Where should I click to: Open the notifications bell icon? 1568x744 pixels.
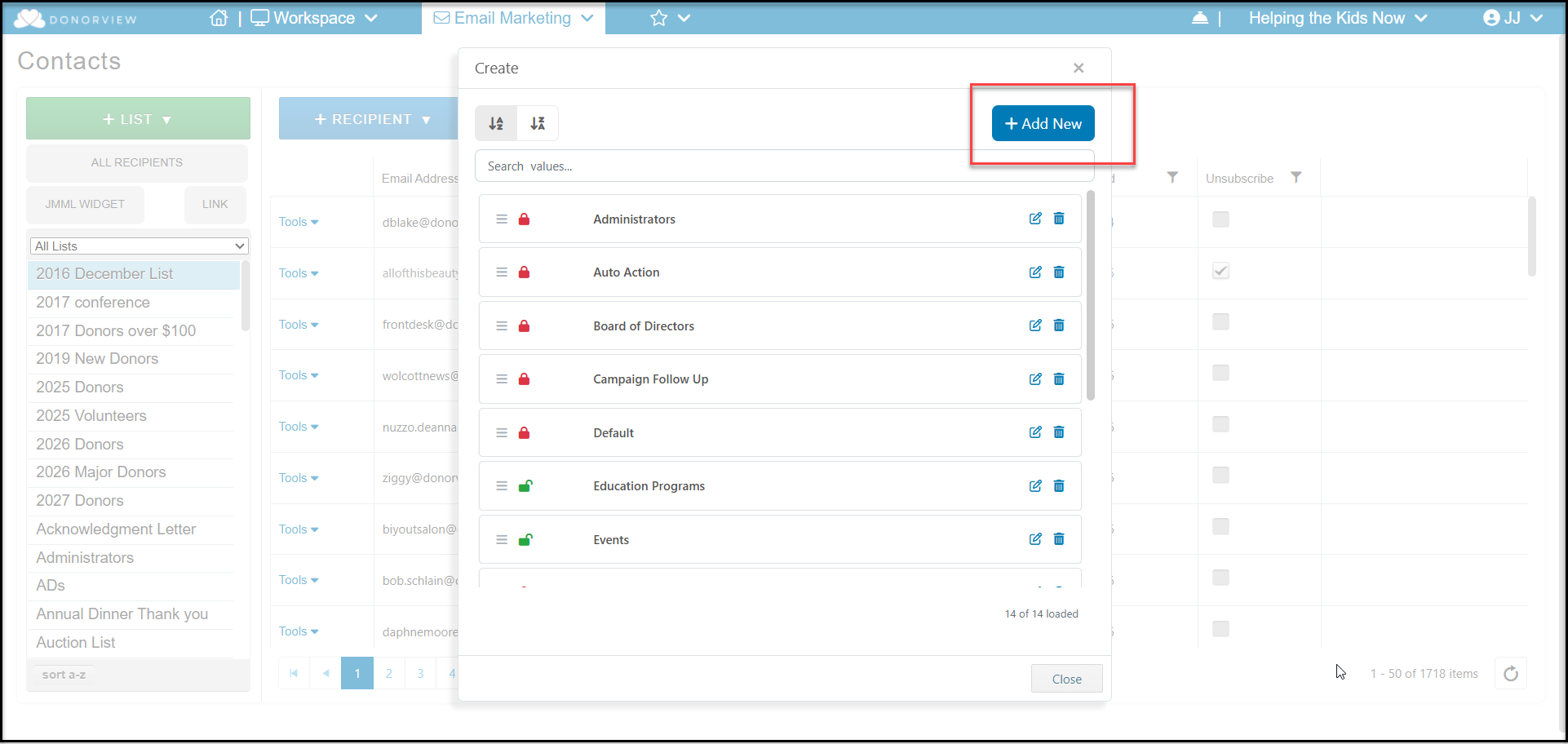[x=1200, y=18]
